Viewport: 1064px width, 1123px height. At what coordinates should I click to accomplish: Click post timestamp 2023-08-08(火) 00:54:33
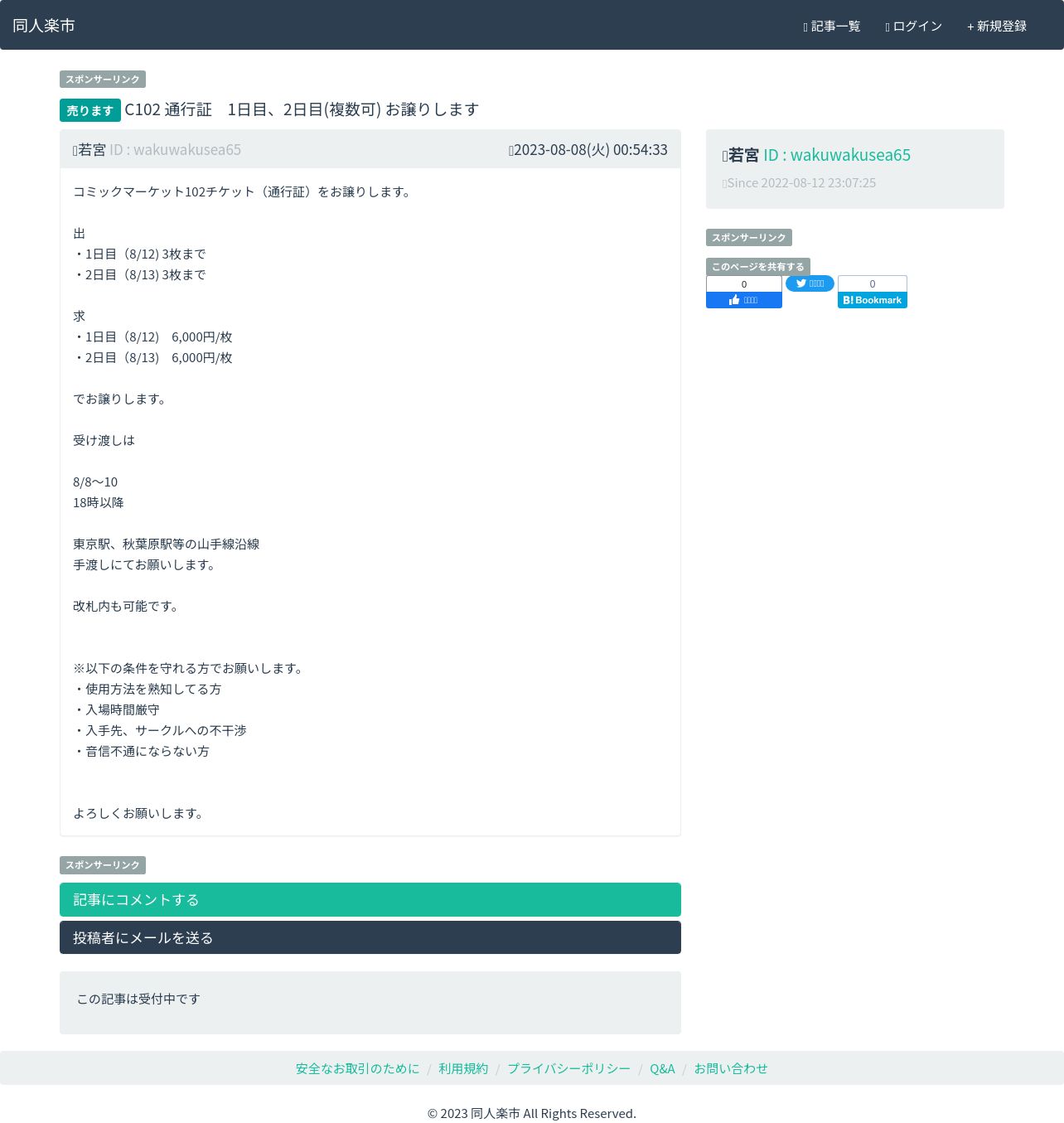[x=588, y=150]
